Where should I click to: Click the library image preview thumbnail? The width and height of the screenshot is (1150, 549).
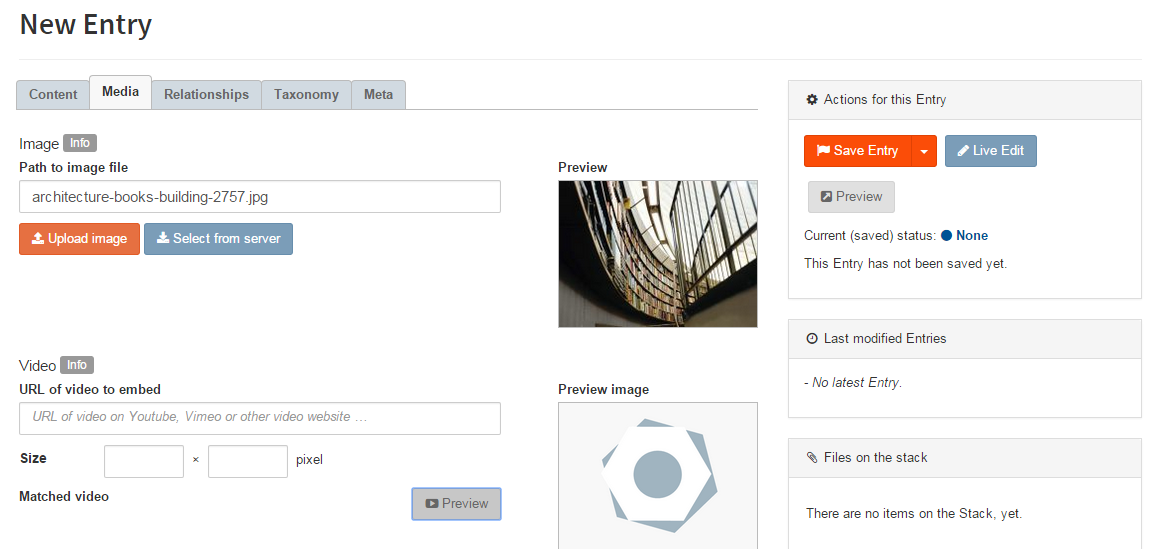coord(657,254)
